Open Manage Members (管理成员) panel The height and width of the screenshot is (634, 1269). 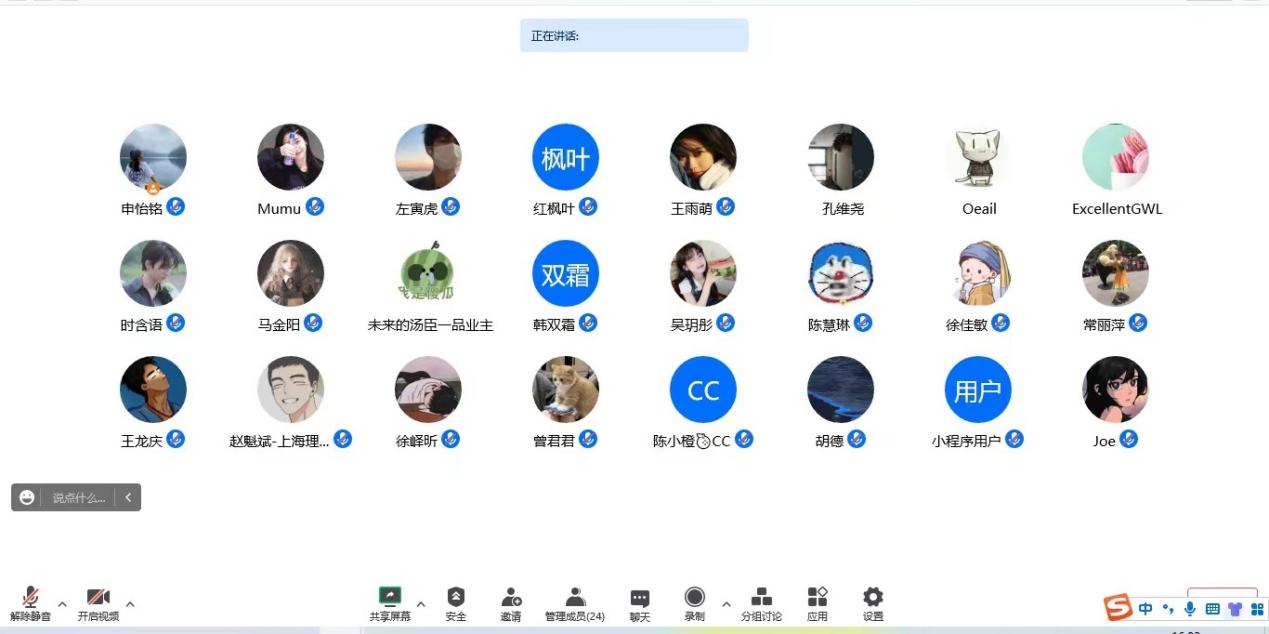[x=575, y=603]
